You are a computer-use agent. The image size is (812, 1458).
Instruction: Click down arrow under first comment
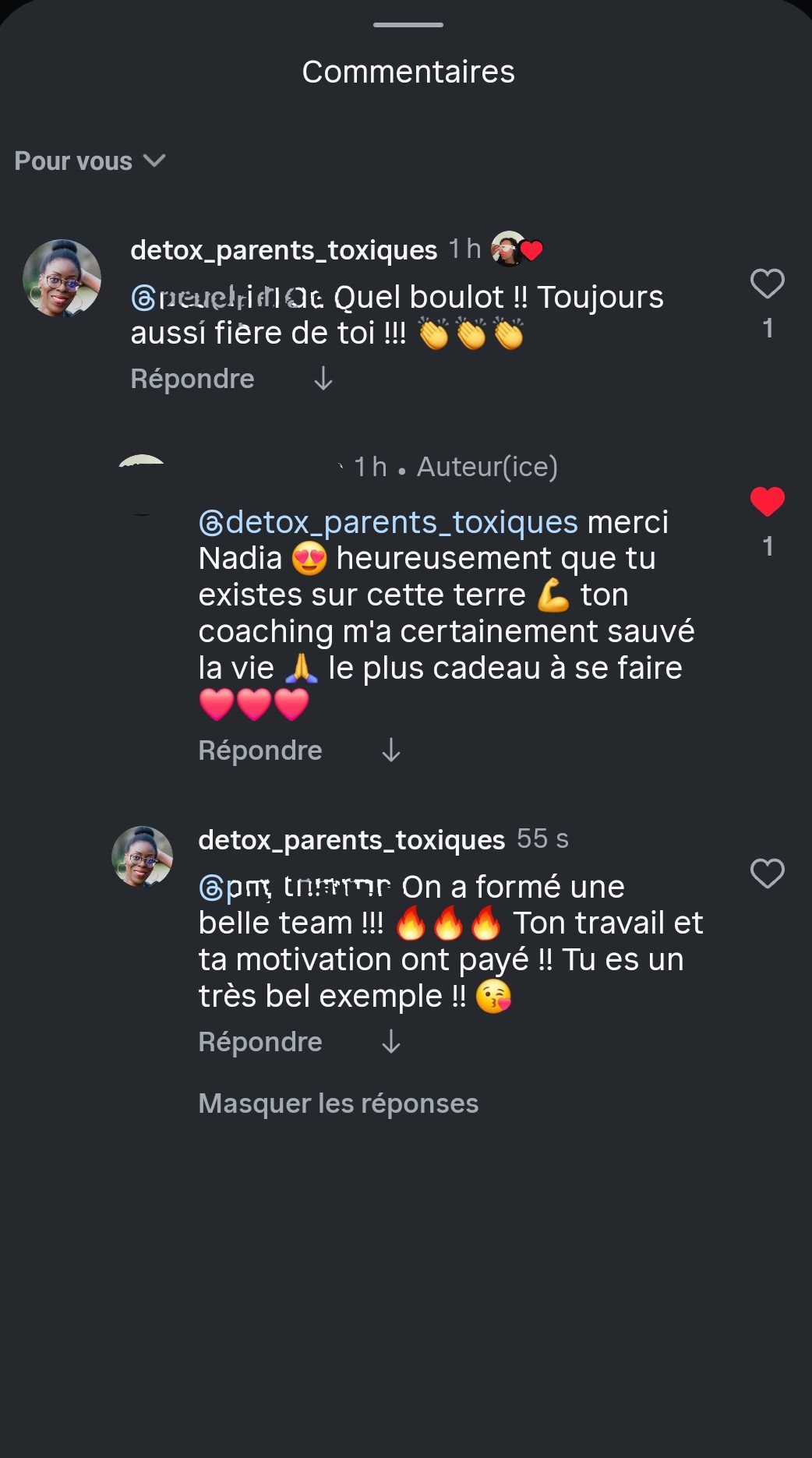click(323, 380)
